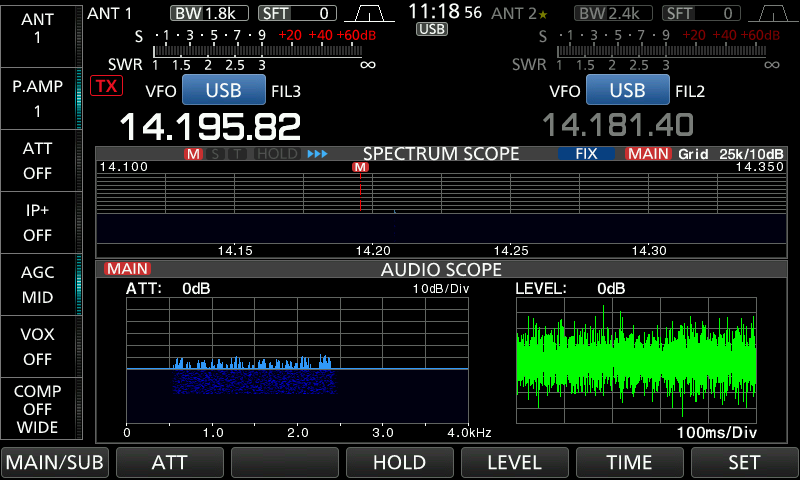Enable the VOX function
Image resolution: width=800 pixels, height=480 pixels.
click(38, 346)
